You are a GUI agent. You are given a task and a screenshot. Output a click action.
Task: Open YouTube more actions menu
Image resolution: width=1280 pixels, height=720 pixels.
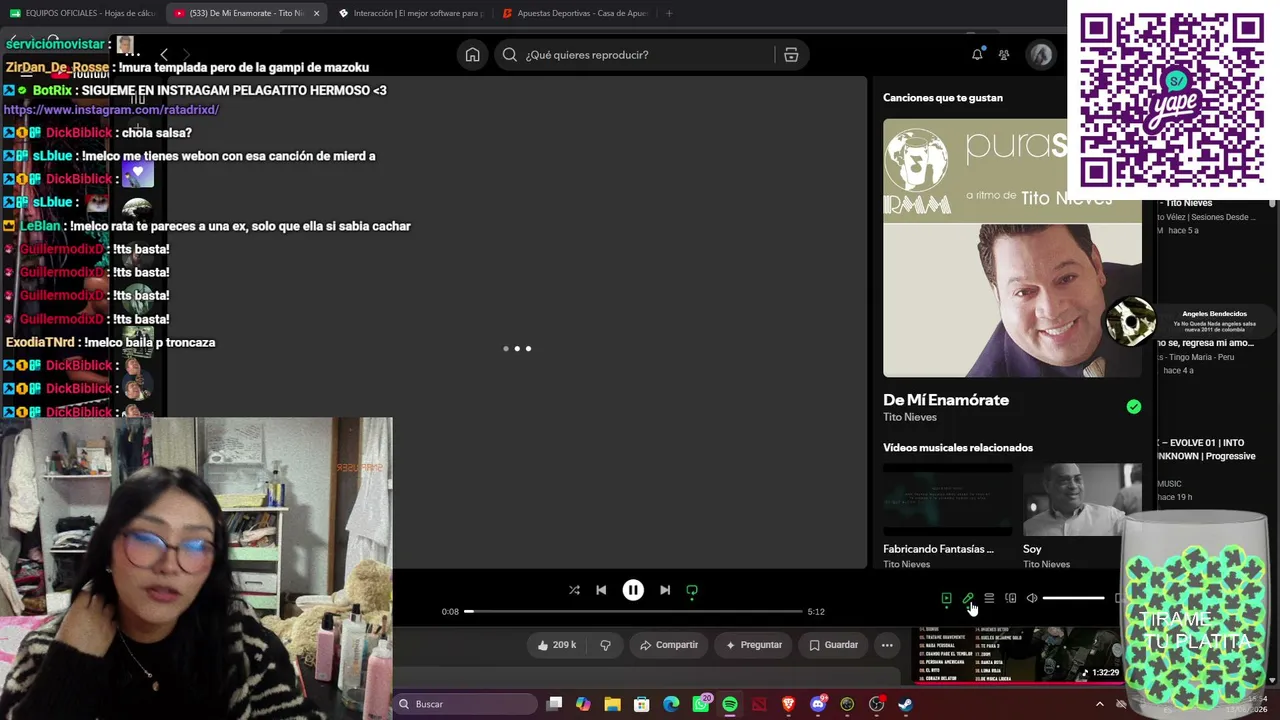pos(887,645)
